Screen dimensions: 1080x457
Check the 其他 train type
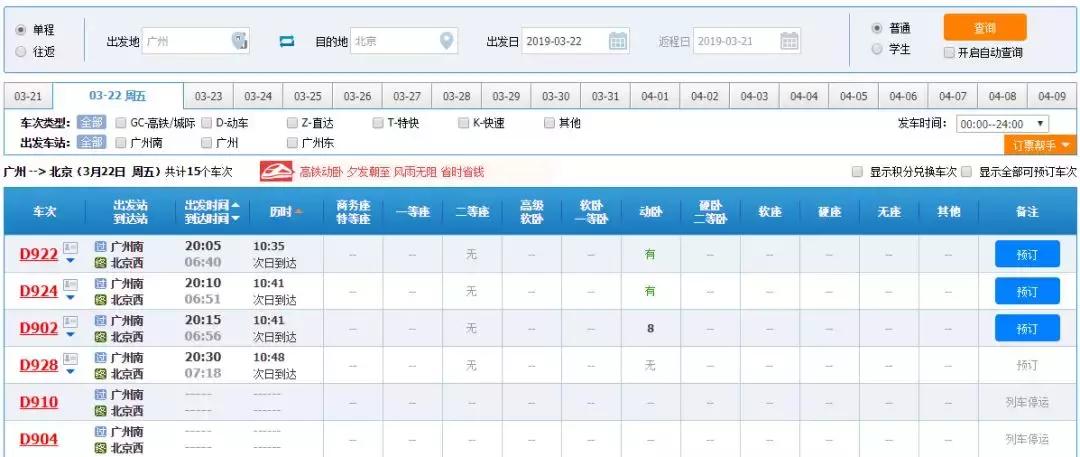(549, 123)
